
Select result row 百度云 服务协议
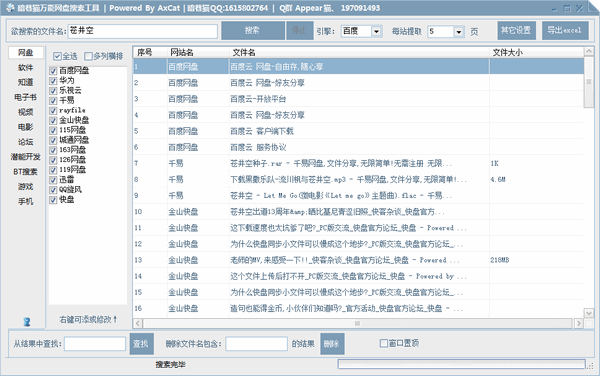359,147
